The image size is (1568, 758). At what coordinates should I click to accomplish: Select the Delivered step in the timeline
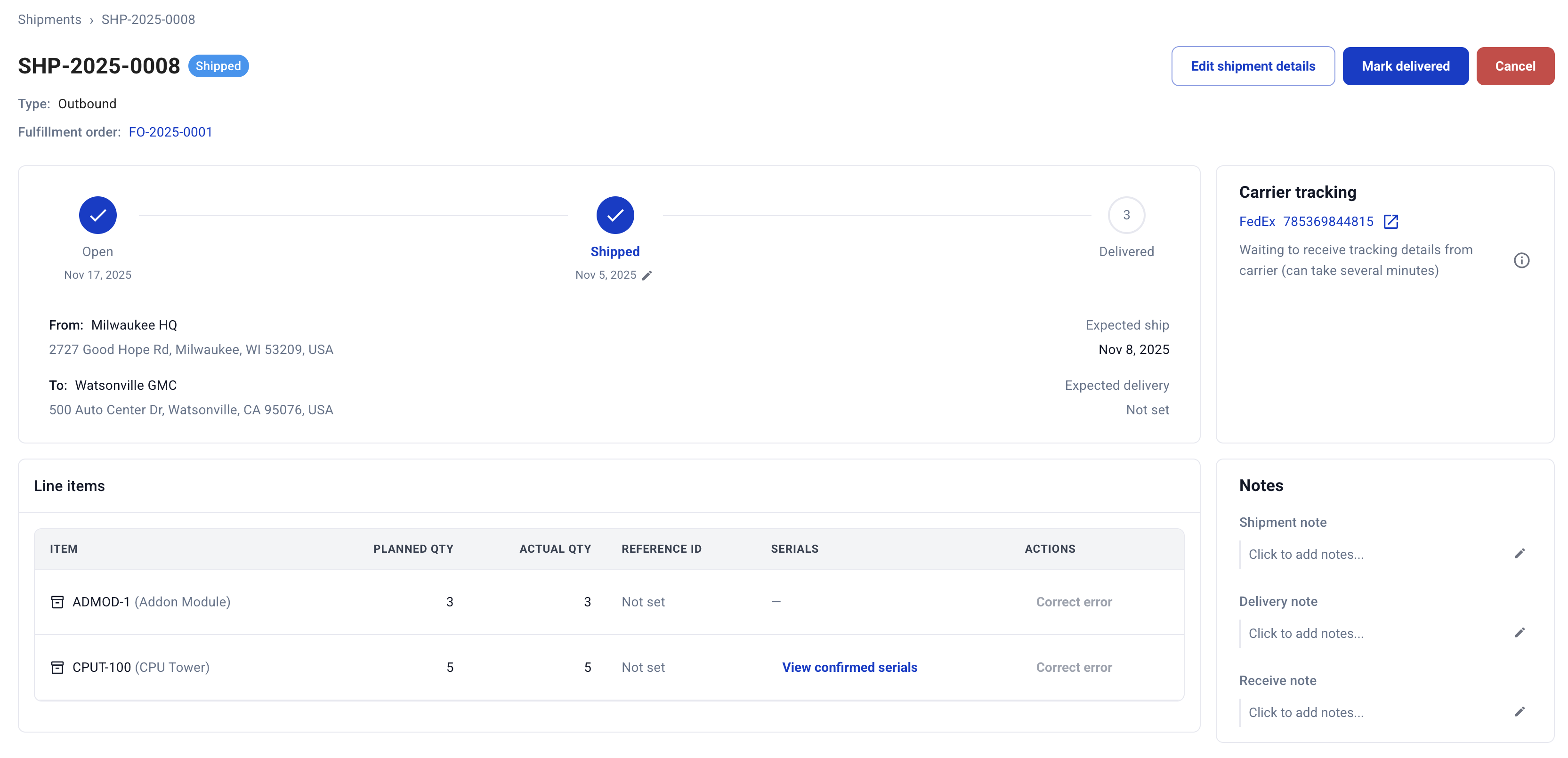pos(1126,215)
